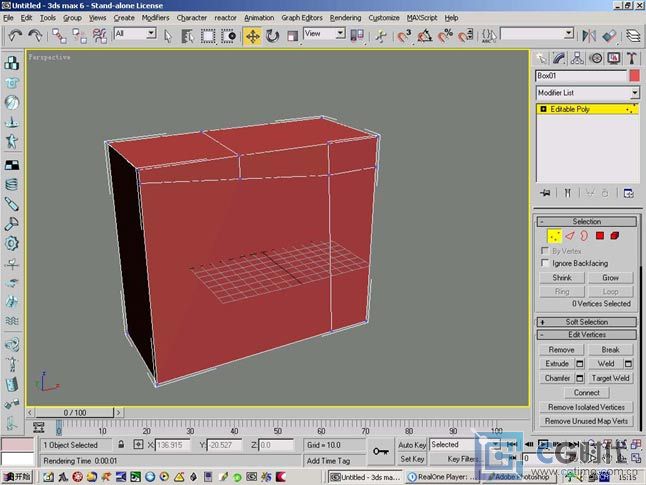This screenshot has height=485, width=646.
Task: Click the Connect button in Edit Vertices
Action: [x=587, y=392]
